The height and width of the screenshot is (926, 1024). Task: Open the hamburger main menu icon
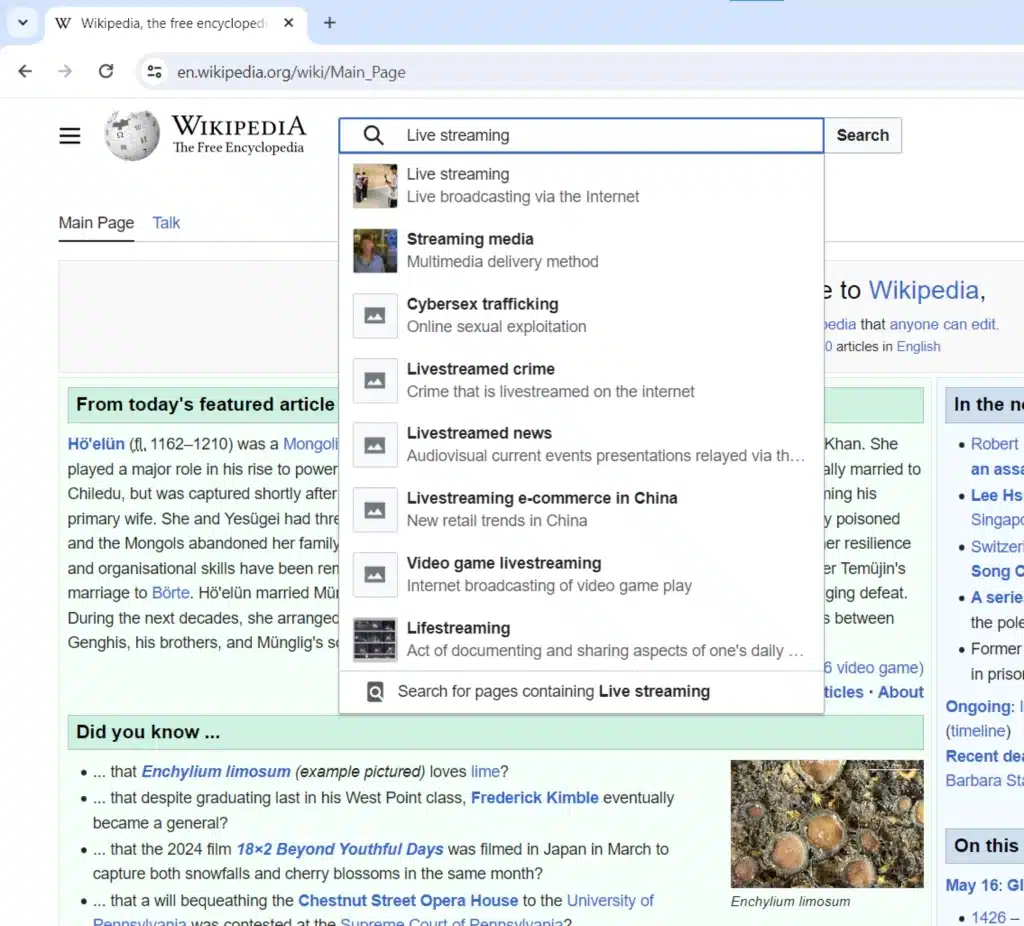coord(70,135)
